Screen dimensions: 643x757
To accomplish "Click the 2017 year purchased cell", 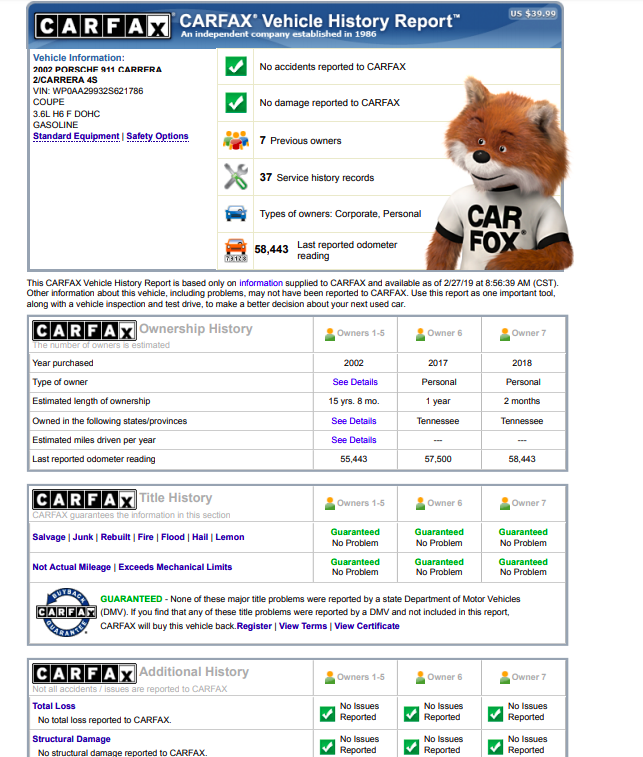I will [438, 363].
